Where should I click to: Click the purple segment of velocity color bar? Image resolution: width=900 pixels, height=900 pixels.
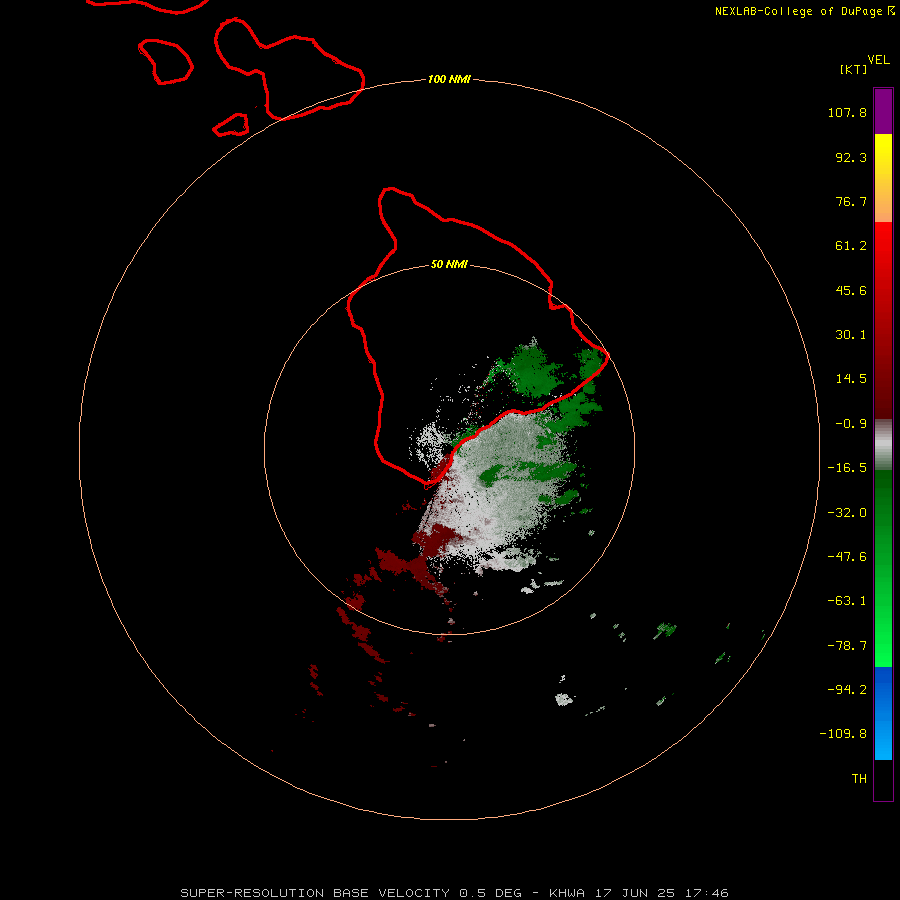pos(883,111)
